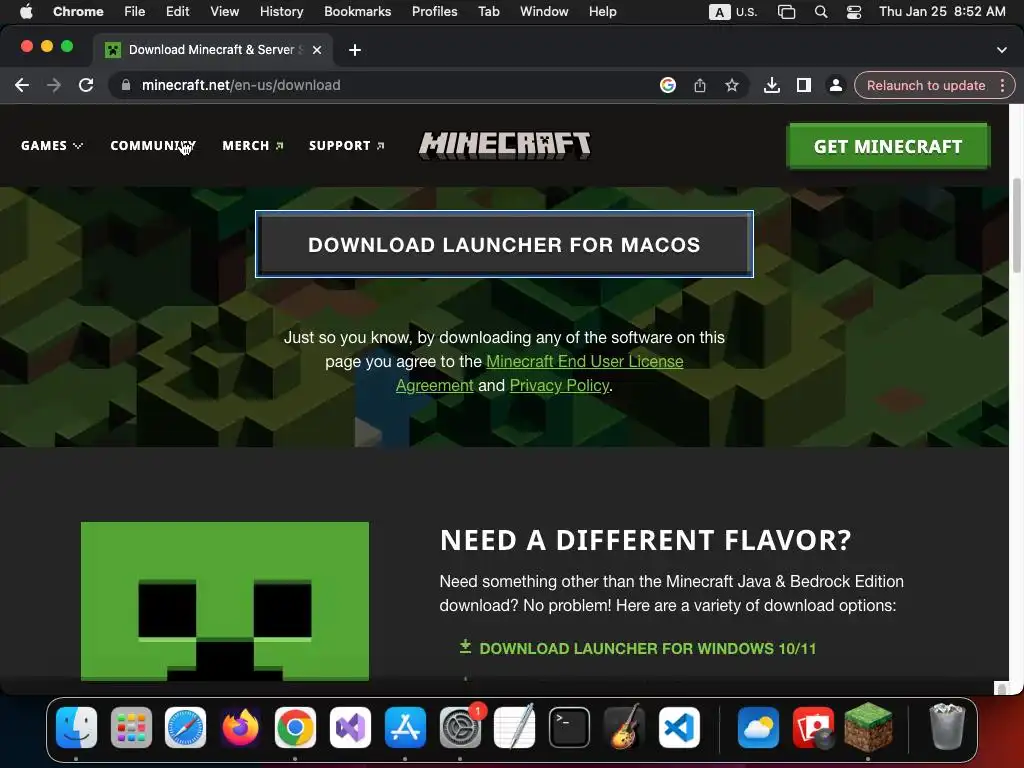This screenshot has width=1024, height=768.
Task: Open Chrome from the Dock
Action: [x=295, y=727]
